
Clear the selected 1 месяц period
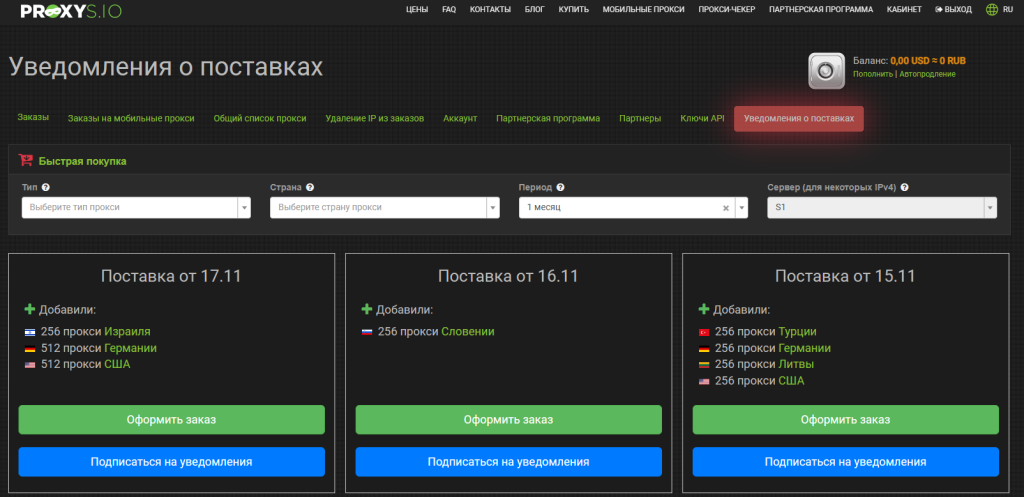pyautogui.click(x=726, y=208)
